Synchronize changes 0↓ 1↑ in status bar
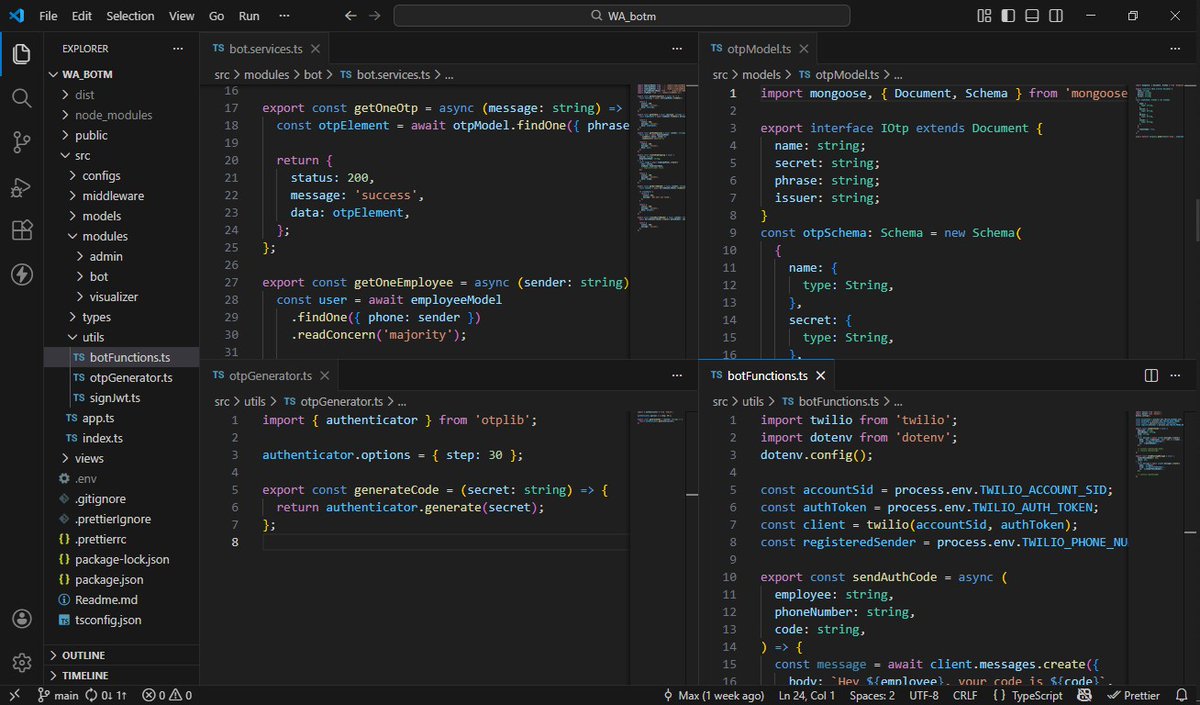The image size is (1200, 705). click(107, 695)
